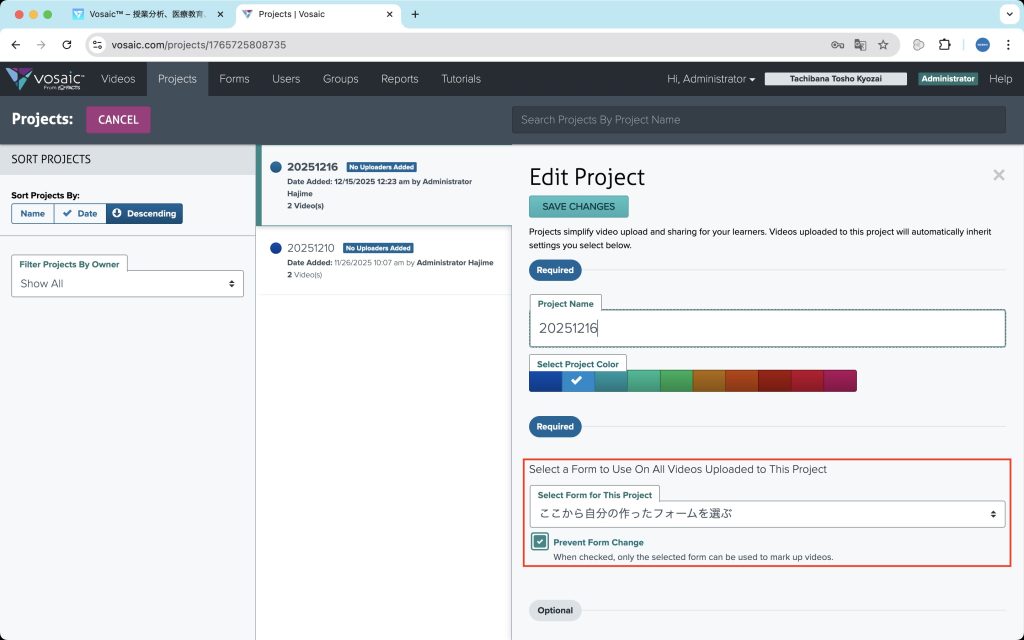Reload the page with the refresh icon
The image size is (1024, 640).
tap(67, 45)
